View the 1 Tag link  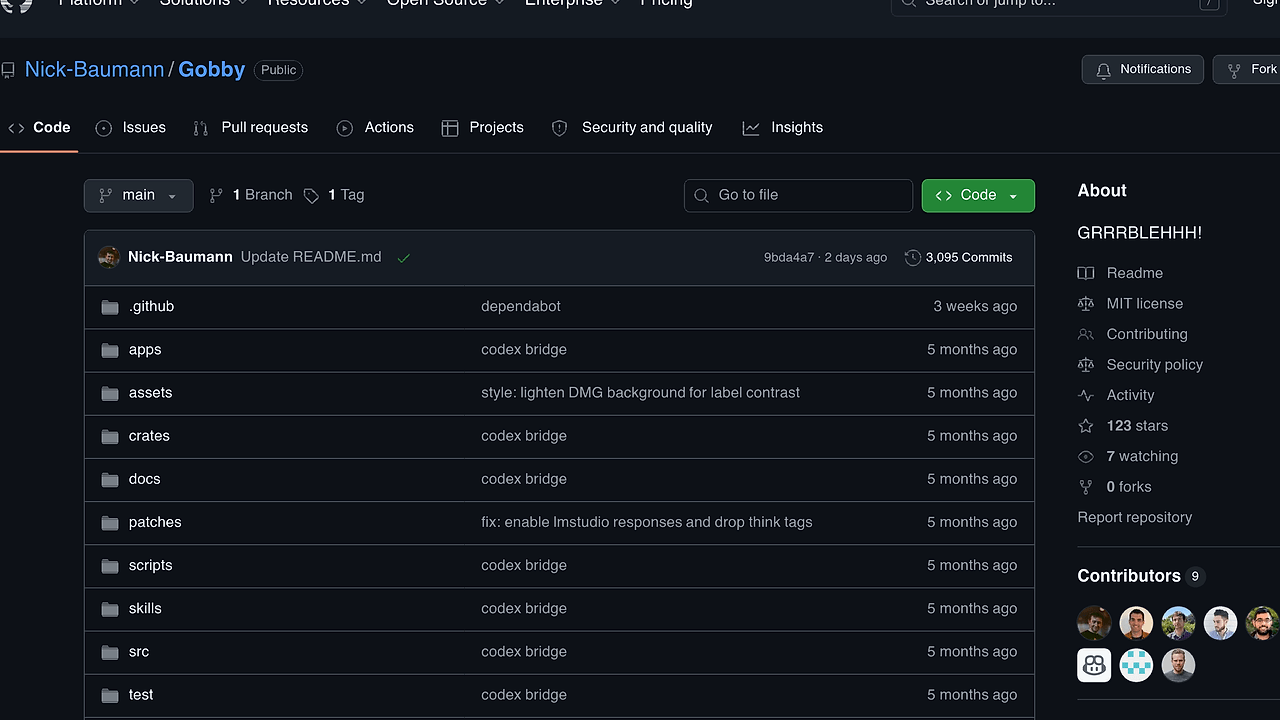point(334,195)
